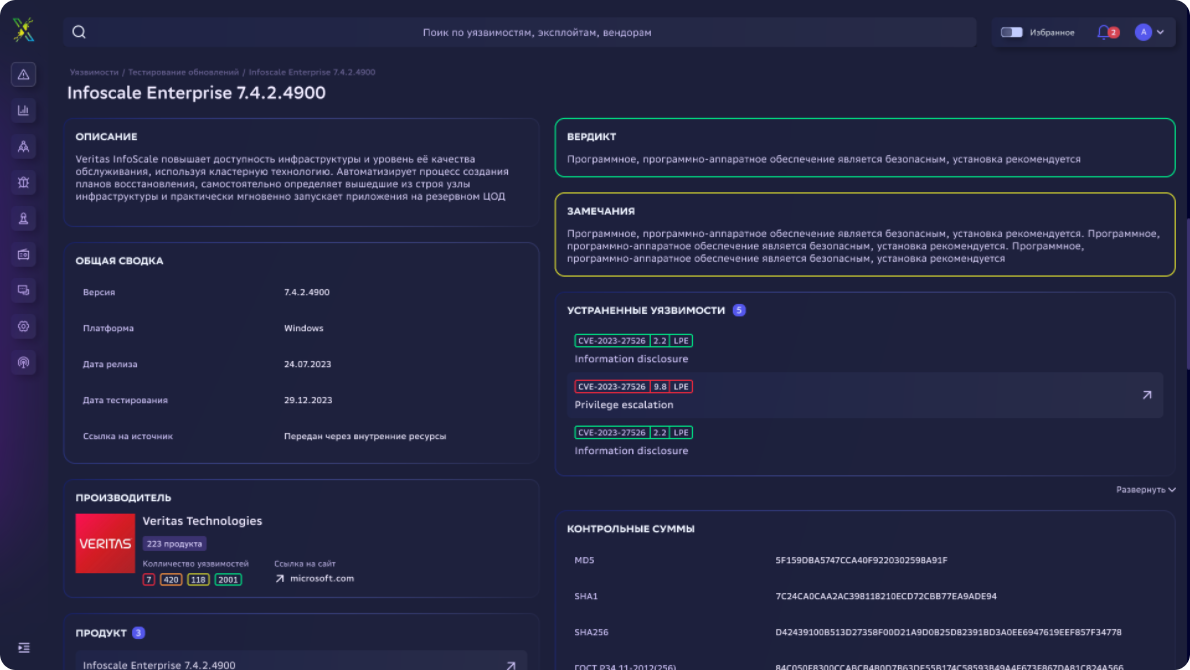Open the bar chart statistics sidebar icon
Screen dimensions: 1190x670
tap(24, 111)
